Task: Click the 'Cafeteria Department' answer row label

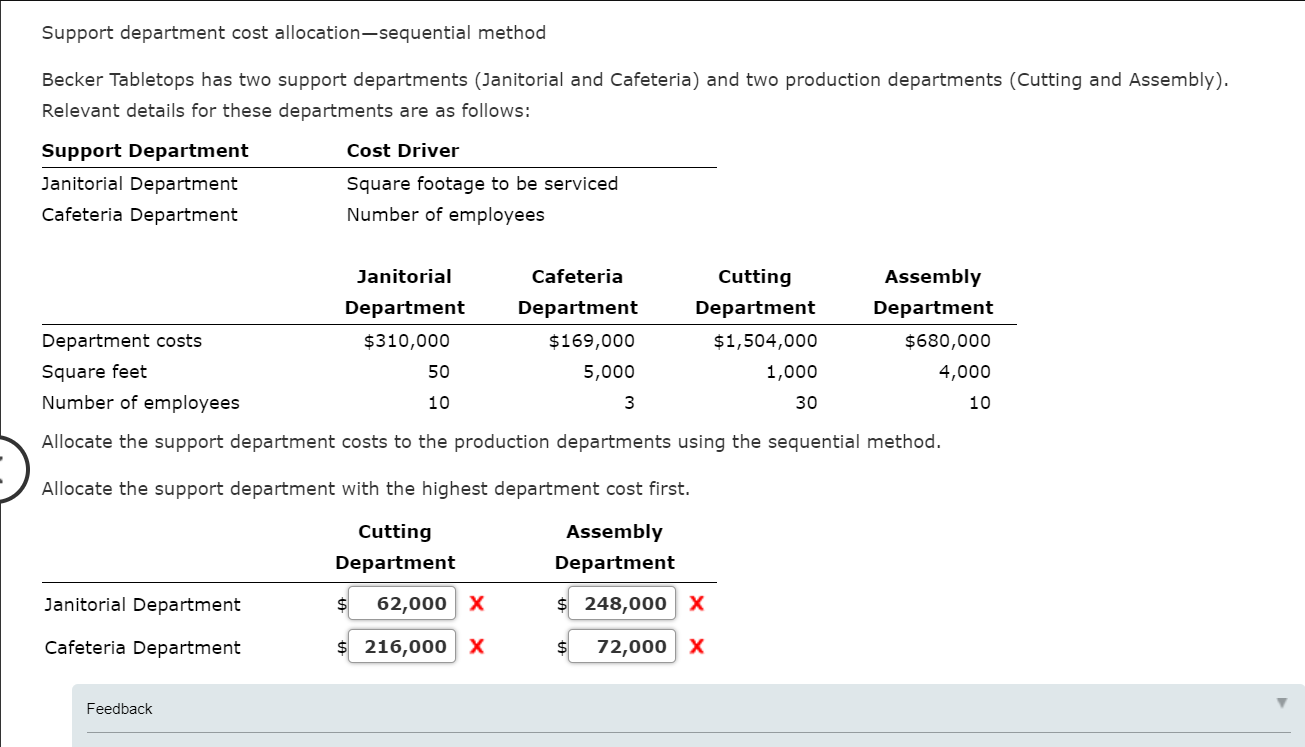Action: click(143, 648)
